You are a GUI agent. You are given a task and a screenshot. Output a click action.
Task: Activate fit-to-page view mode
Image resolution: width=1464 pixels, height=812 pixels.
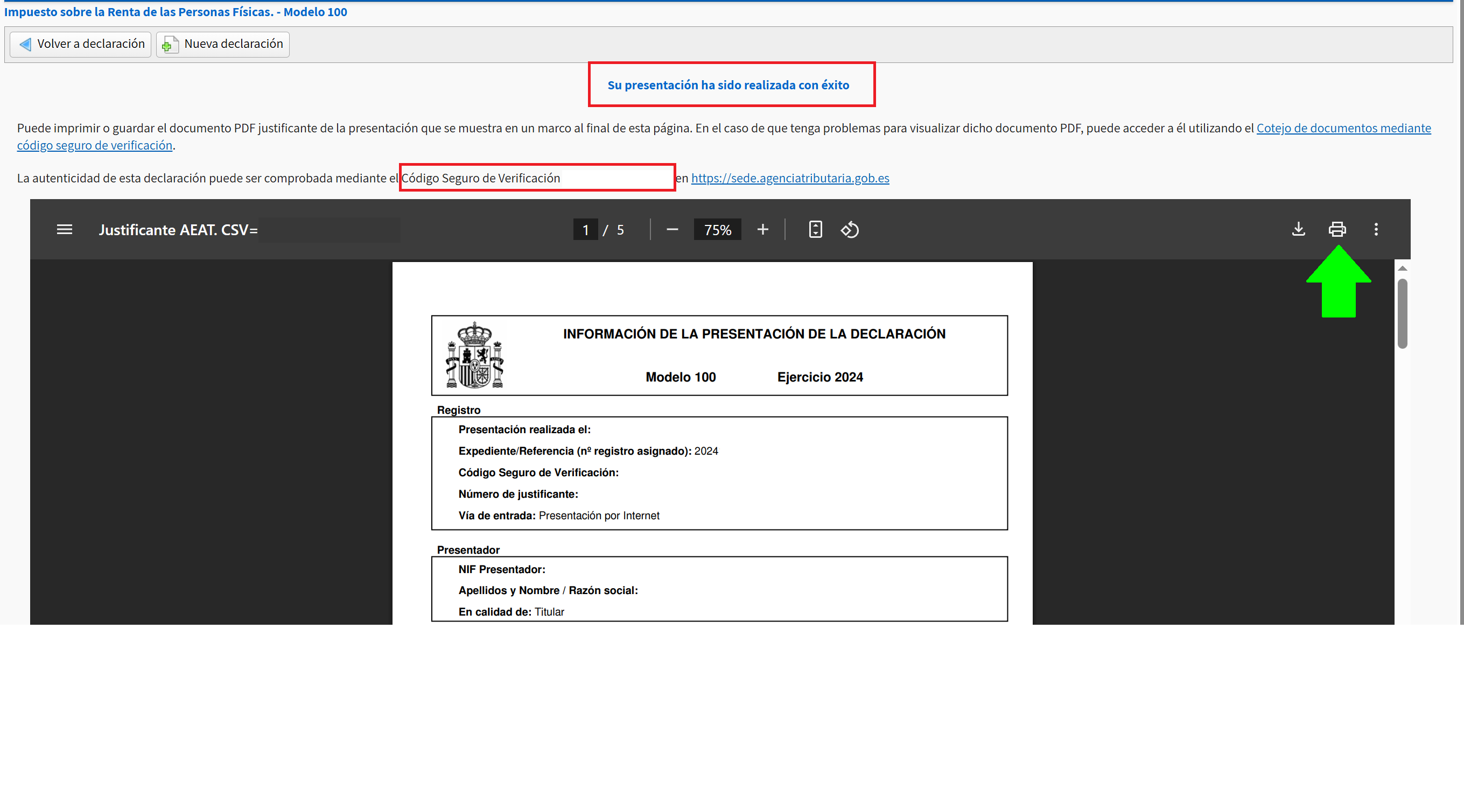pyautogui.click(x=815, y=229)
